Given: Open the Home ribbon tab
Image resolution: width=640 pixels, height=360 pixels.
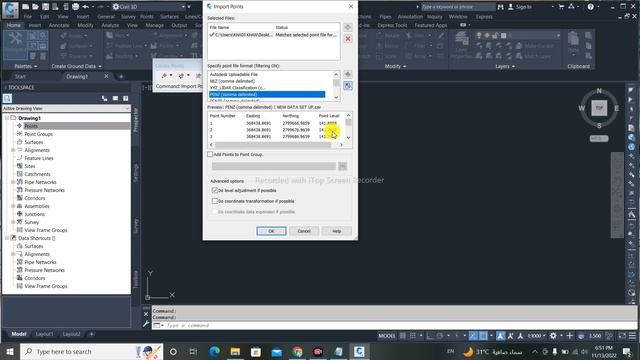Looking at the screenshot, I should (x=13, y=25).
